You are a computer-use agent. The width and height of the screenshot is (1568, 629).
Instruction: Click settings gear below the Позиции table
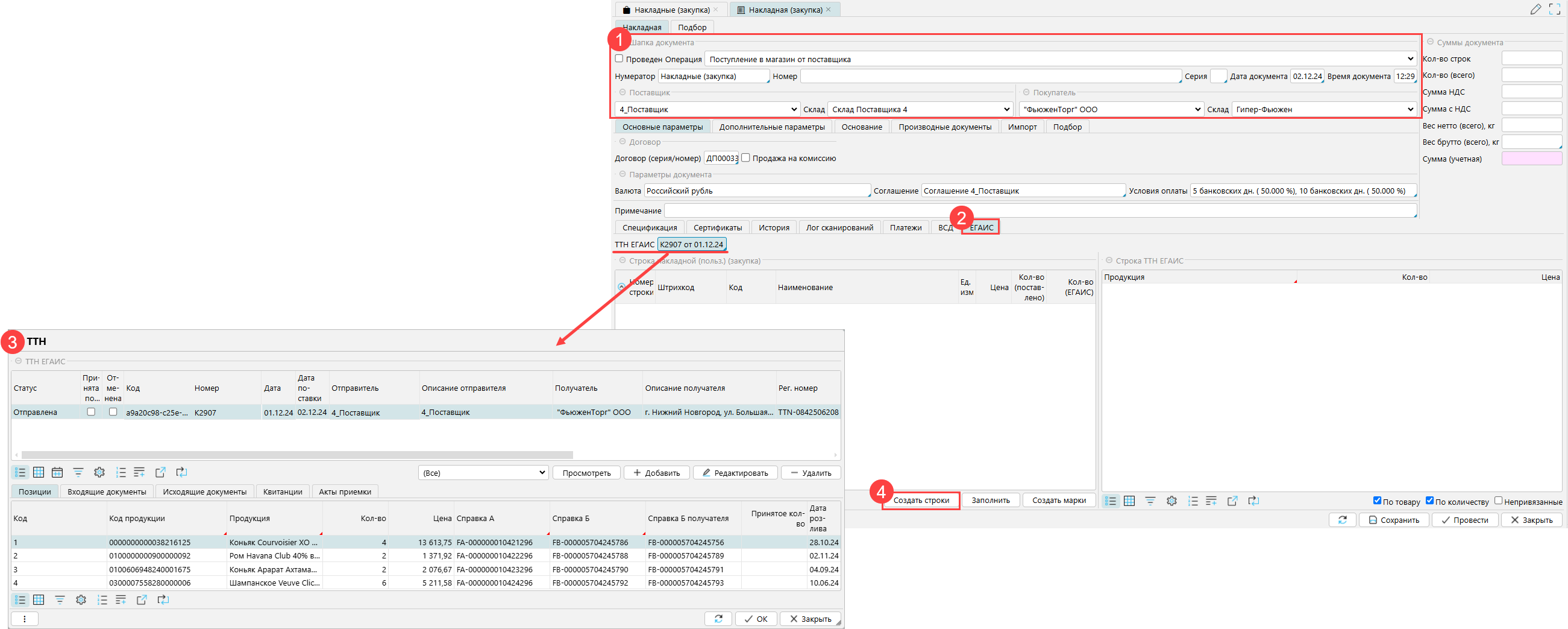point(81,601)
